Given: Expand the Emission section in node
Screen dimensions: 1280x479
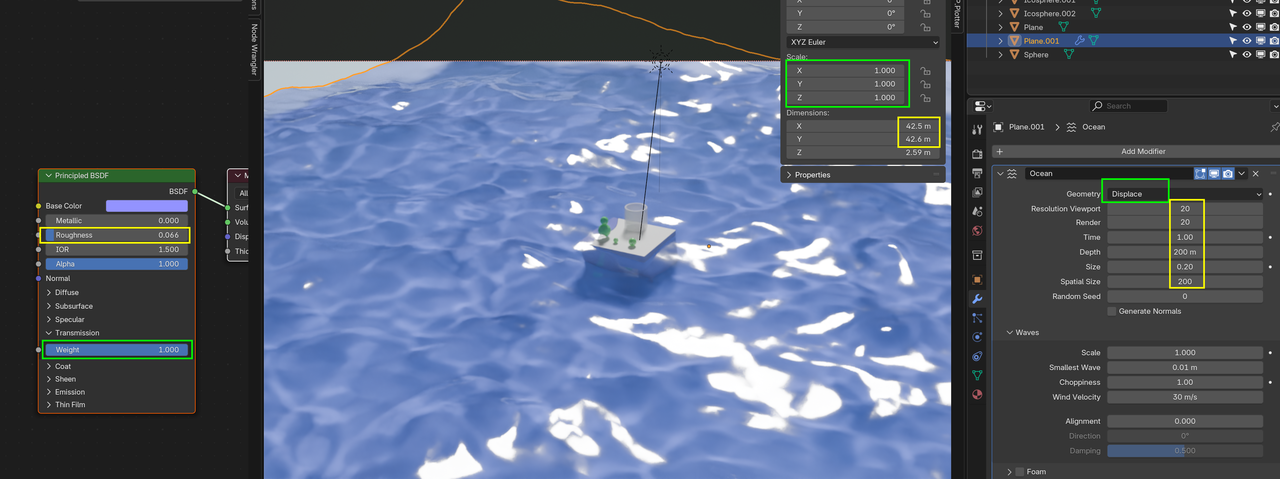Looking at the screenshot, I should pos(50,392).
